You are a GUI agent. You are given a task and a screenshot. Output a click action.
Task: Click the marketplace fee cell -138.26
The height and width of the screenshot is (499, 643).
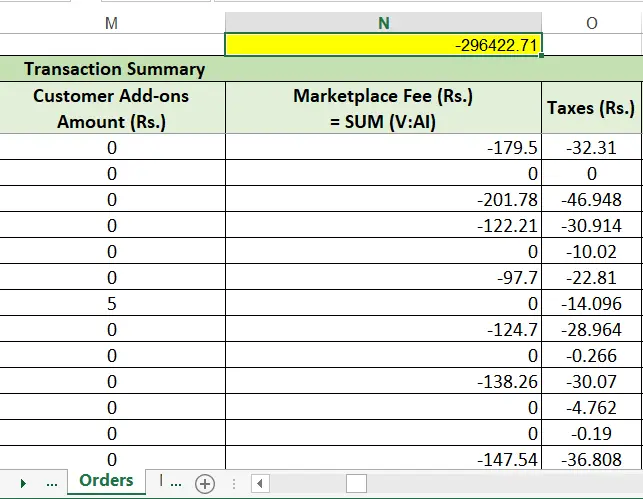(x=383, y=381)
